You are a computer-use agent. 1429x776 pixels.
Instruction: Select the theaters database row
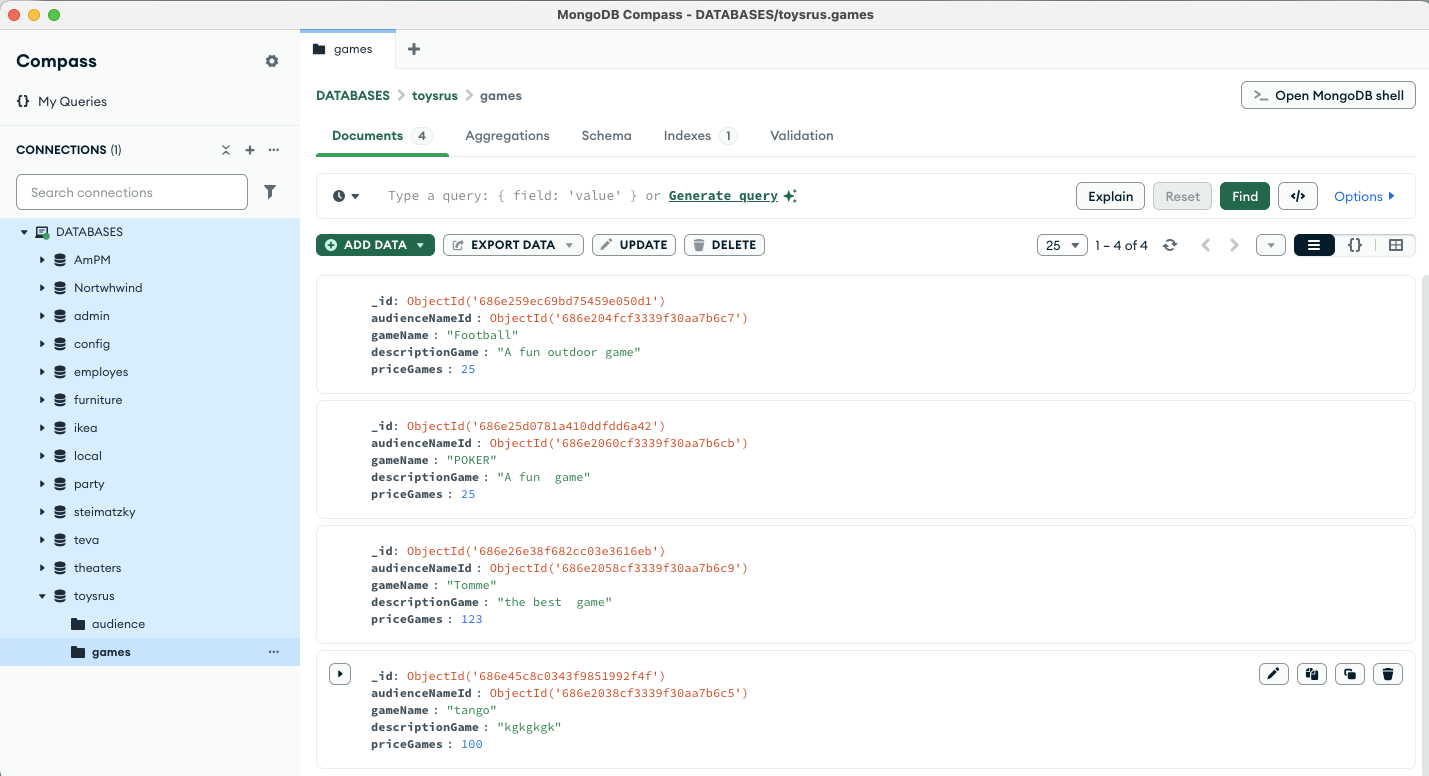tap(150, 568)
